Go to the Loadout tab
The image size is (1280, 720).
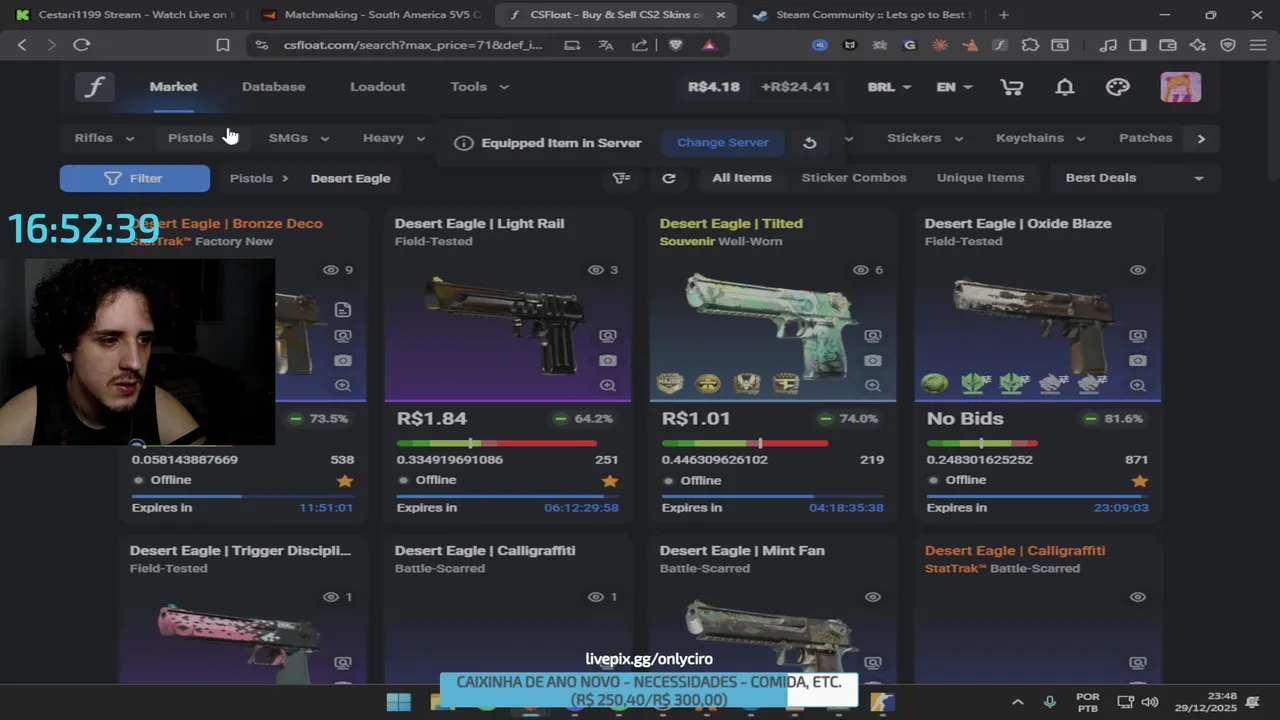(x=378, y=87)
